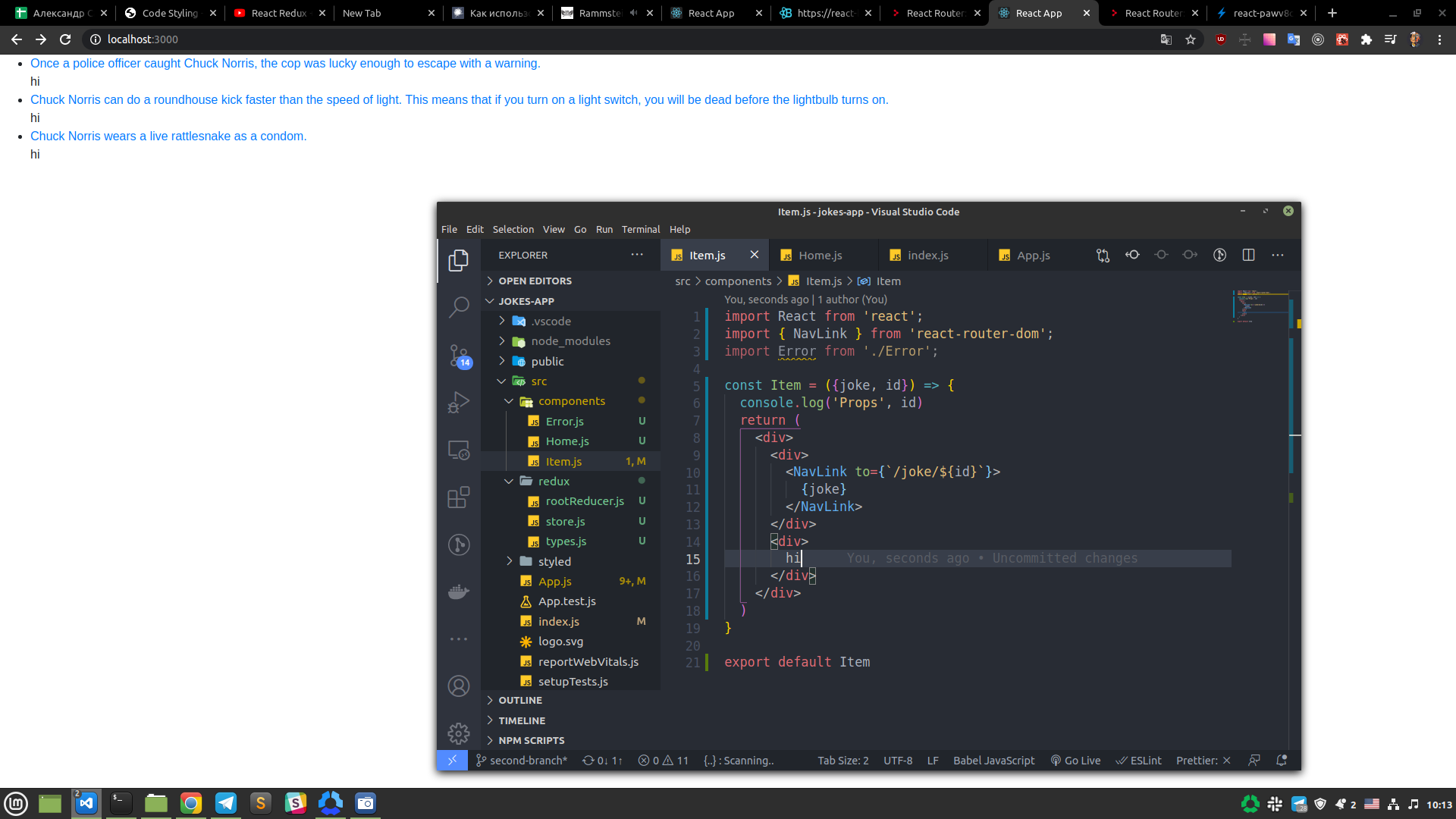Open store.js in the explorer tree
The image size is (1456, 819).
click(x=570, y=522)
